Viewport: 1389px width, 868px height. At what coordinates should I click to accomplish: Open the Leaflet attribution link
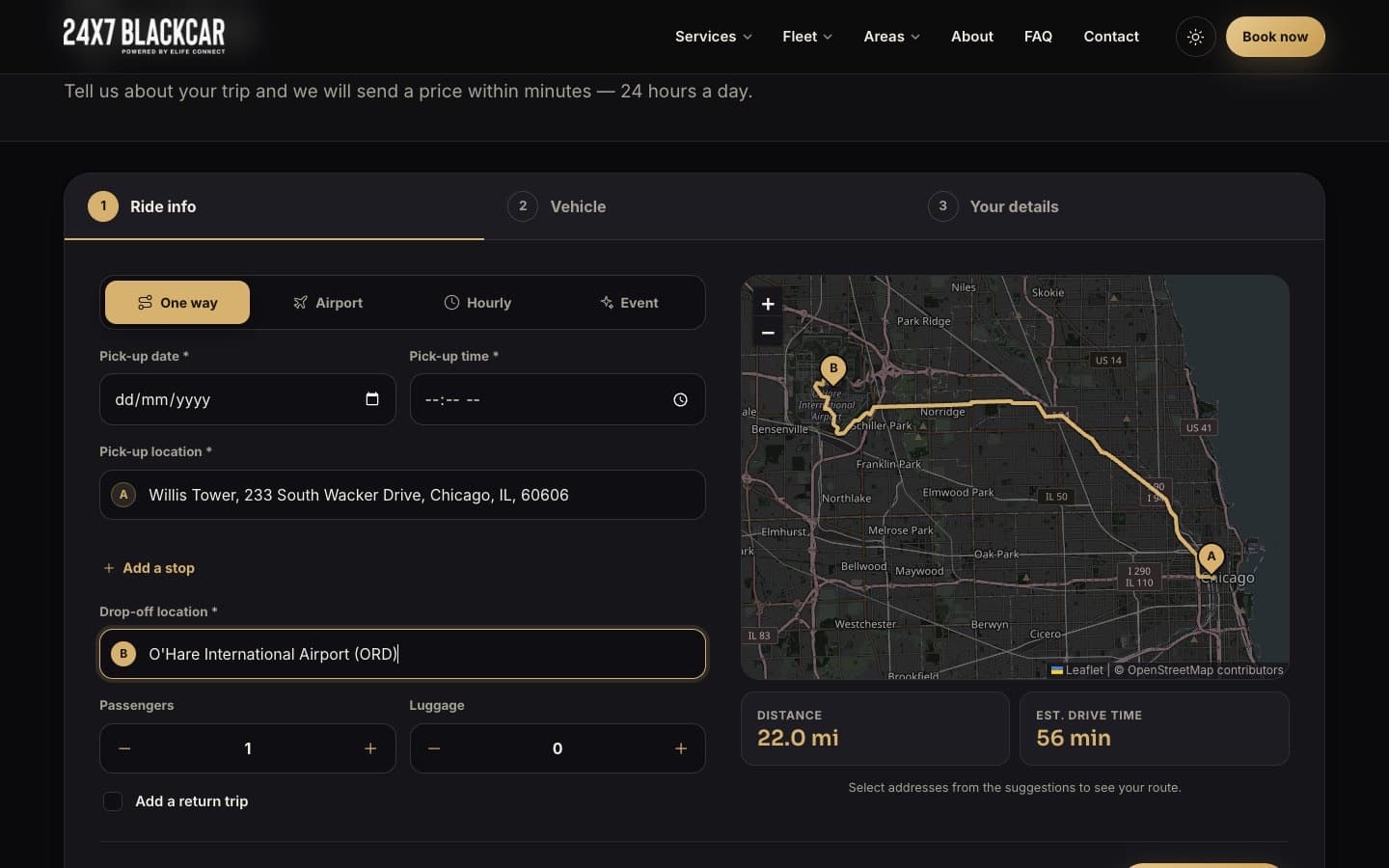tap(1077, 670)
